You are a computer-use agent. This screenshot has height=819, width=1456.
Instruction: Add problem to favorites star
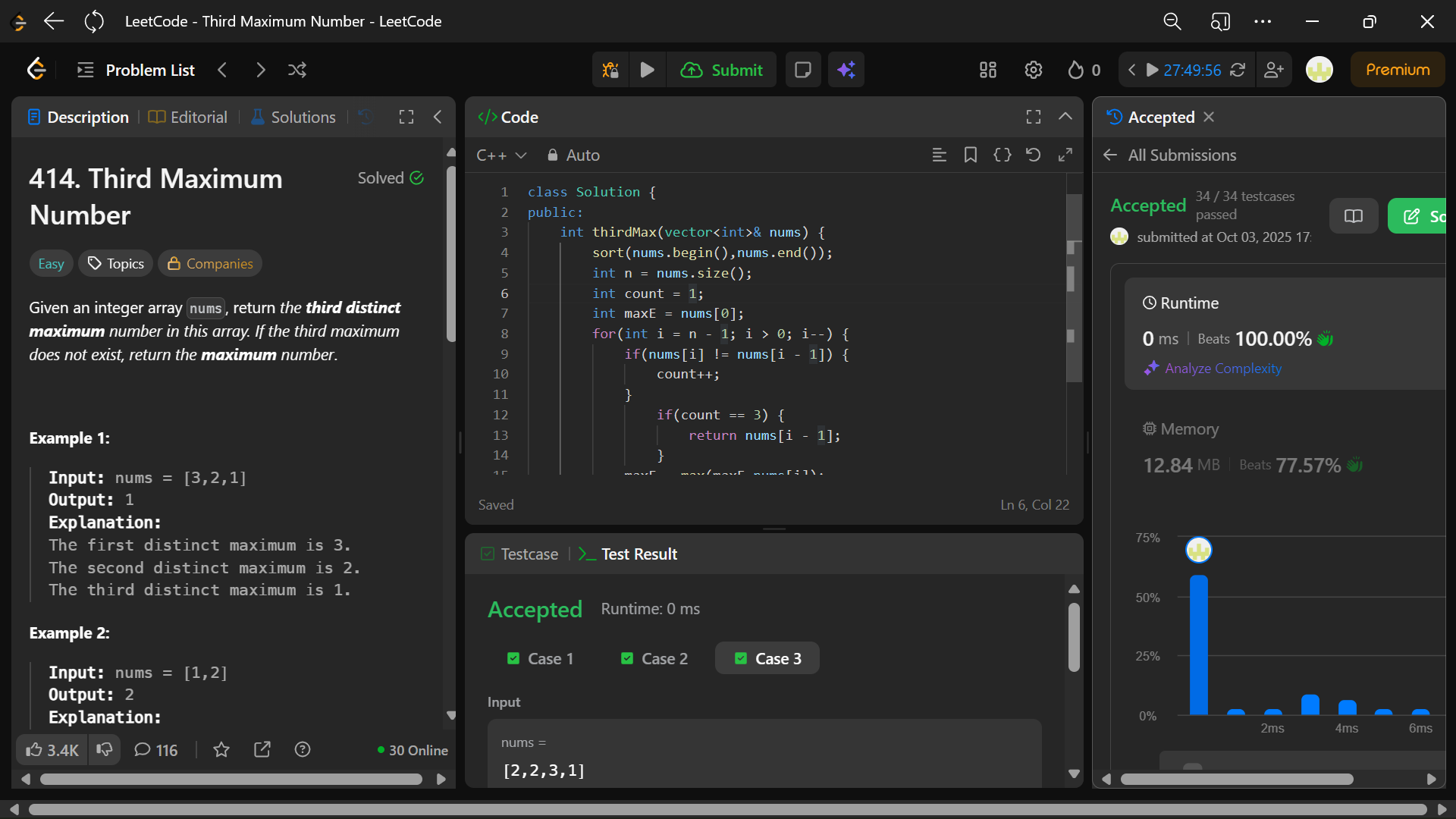tap(221, 750)
